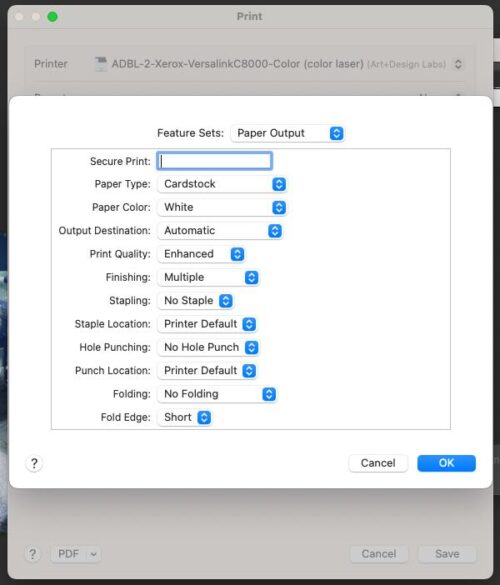500x585 pixels.
Task: Open the Staple Location Printer Default menu
Action: coord(207,324)
